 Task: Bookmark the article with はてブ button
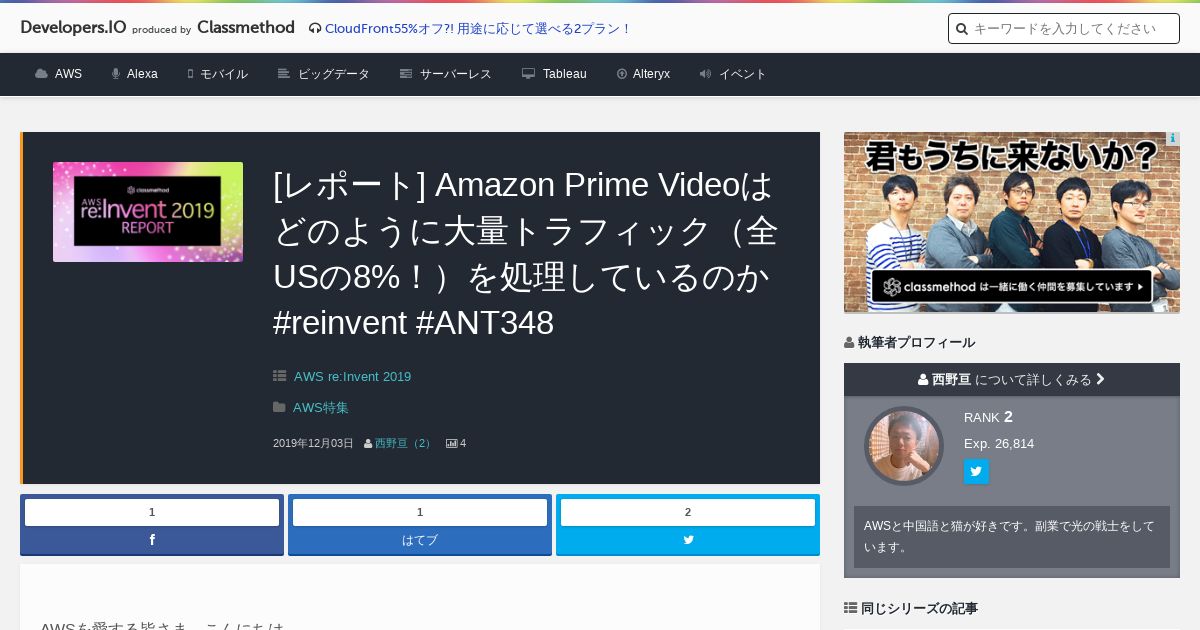[420, 540]
